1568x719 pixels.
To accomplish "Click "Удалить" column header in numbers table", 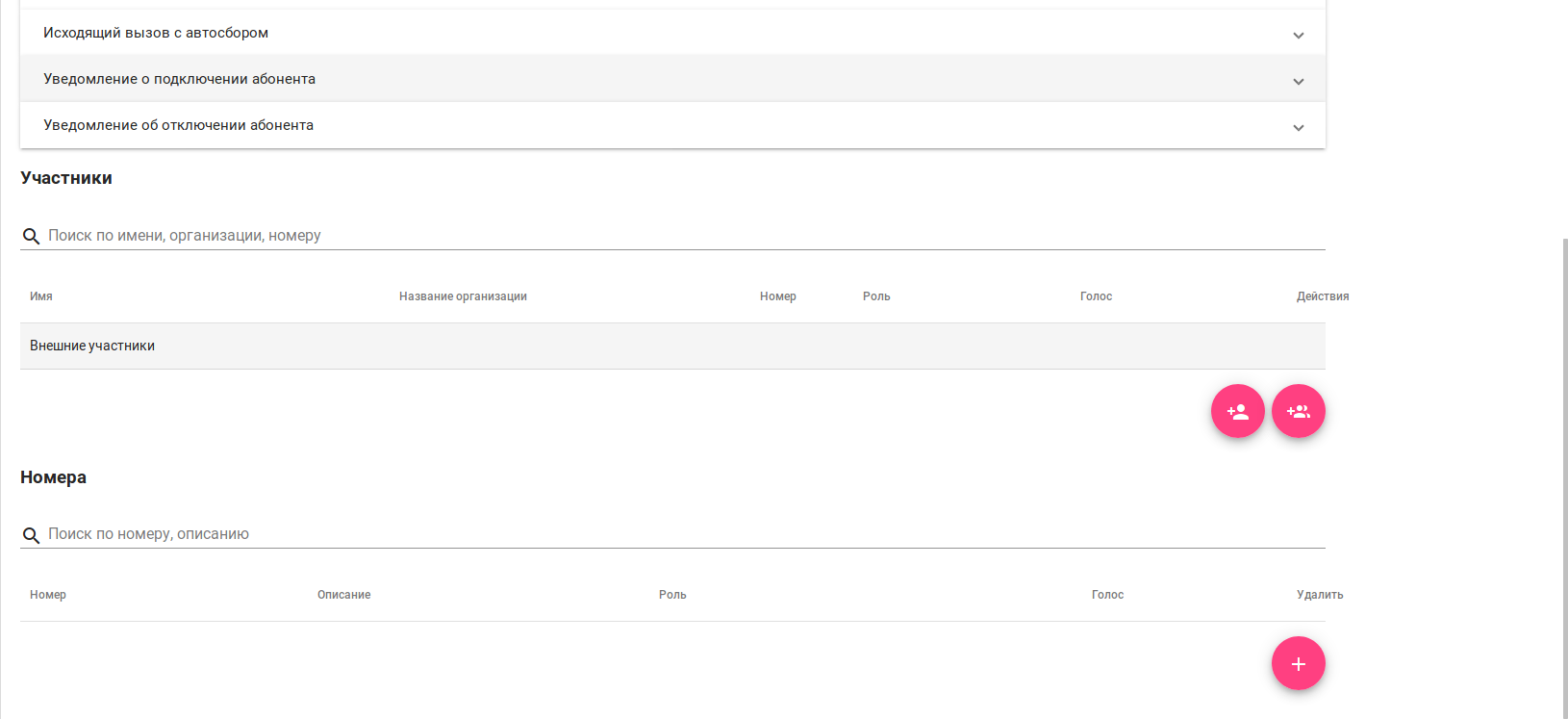I will [1319, 595].
